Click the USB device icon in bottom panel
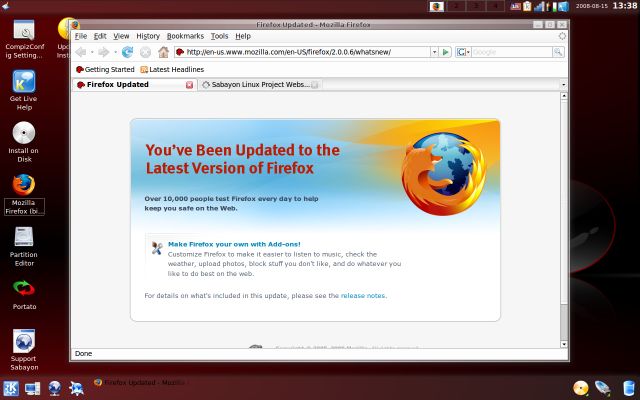This screenshot has width=640, height=400. point(602,388)
